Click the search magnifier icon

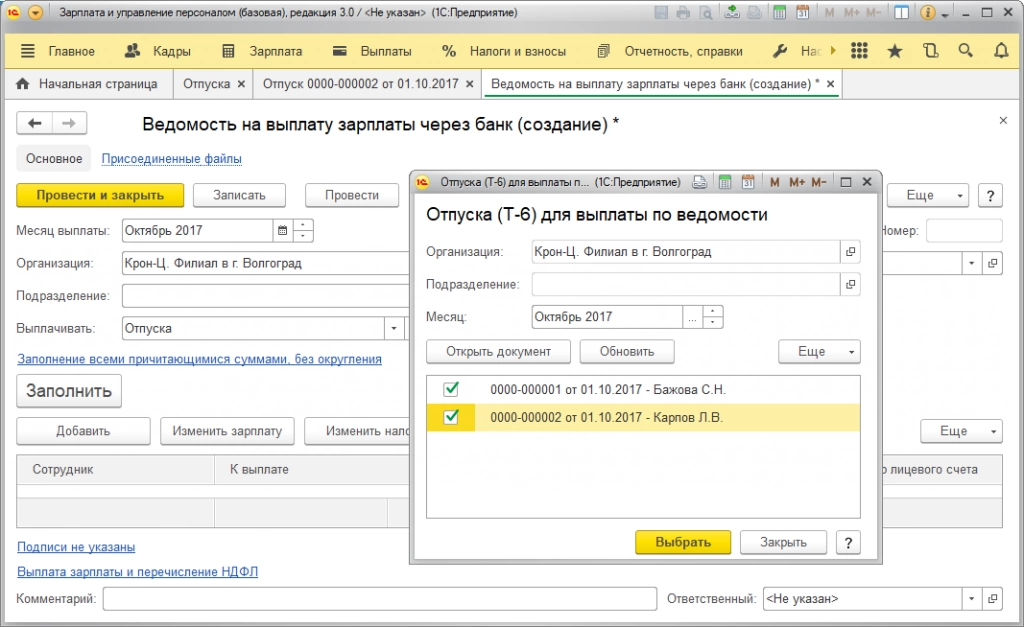tap(965, 51)
